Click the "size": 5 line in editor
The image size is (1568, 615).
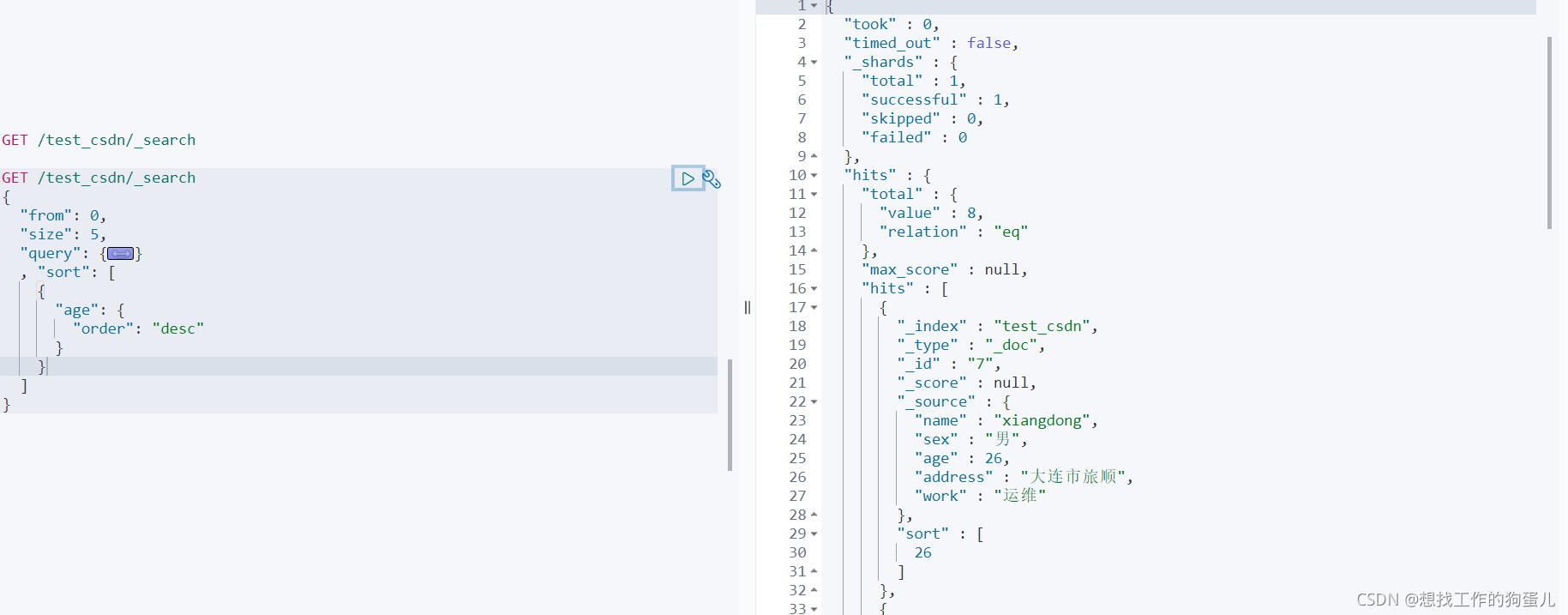(63, 234)
